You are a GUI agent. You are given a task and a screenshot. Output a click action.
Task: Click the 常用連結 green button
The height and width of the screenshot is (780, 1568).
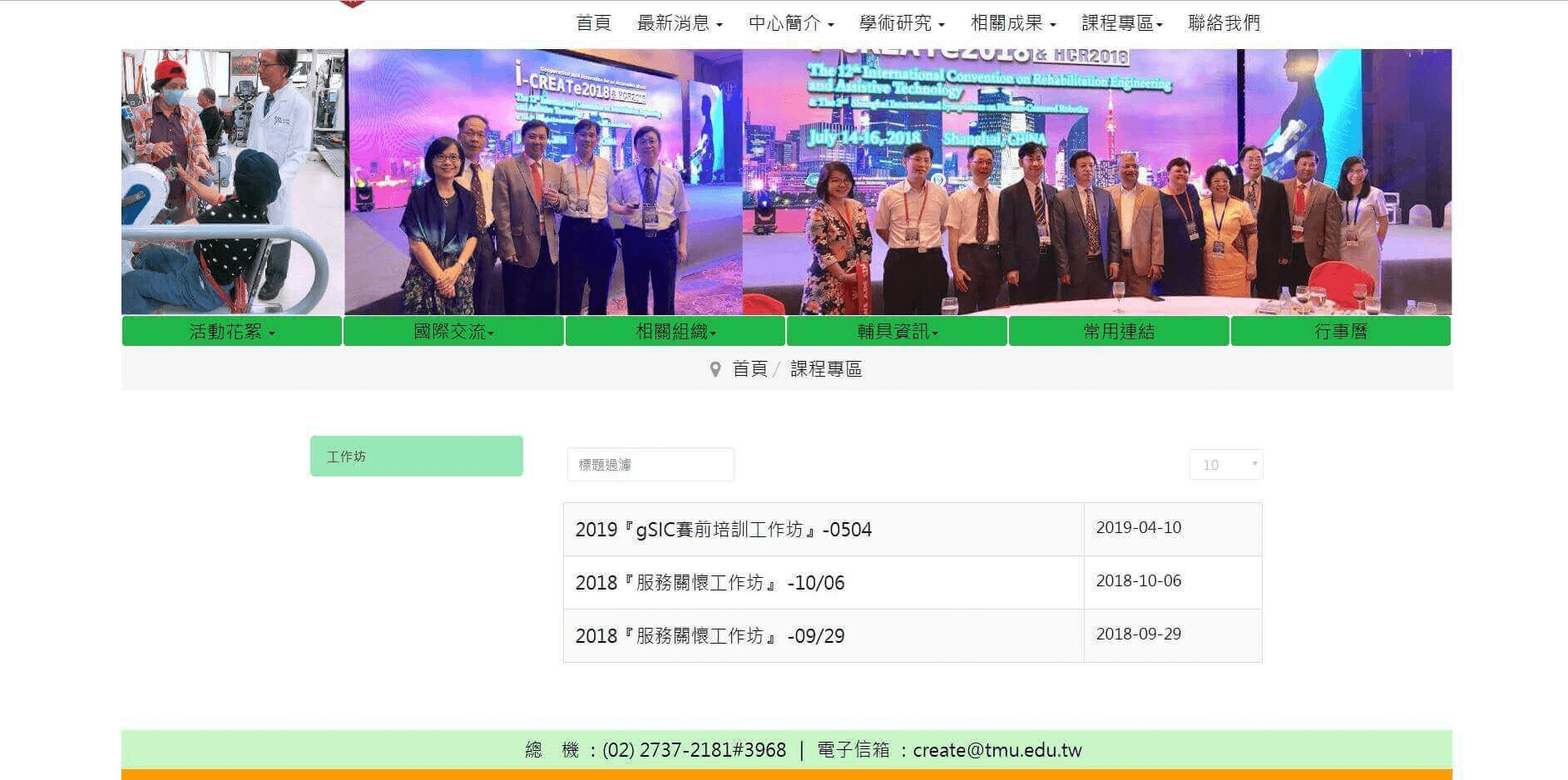[1119, 332]
